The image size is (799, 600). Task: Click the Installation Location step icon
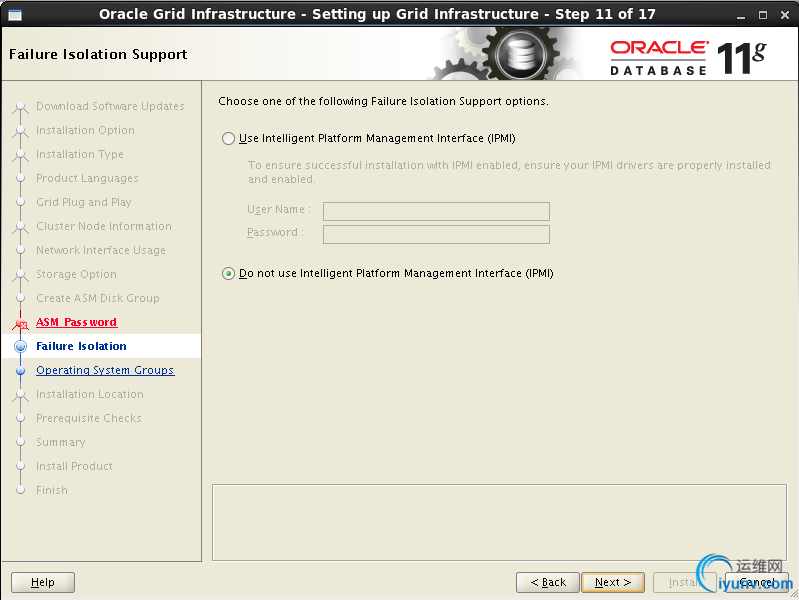20,395
